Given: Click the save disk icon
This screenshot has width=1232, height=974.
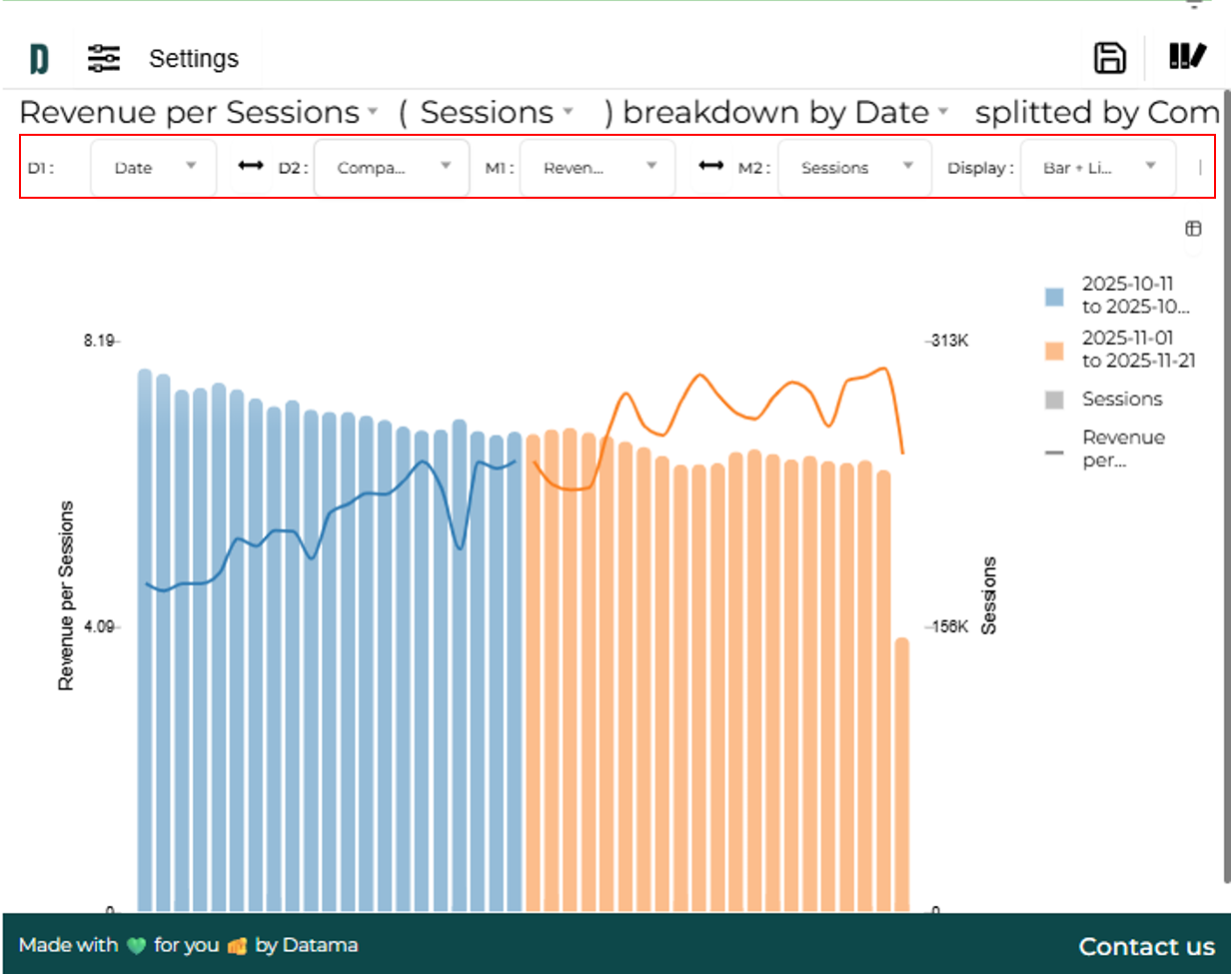Looking at the screenshot, I should [1109, 58].
